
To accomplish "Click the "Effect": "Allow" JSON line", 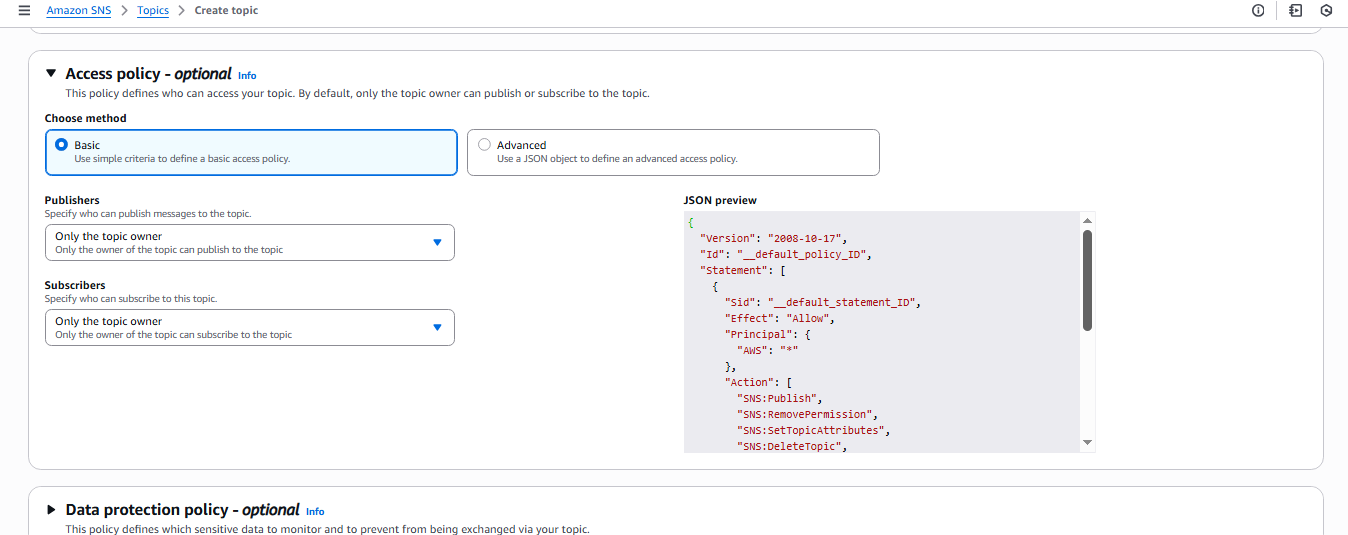I will point(779,318).
